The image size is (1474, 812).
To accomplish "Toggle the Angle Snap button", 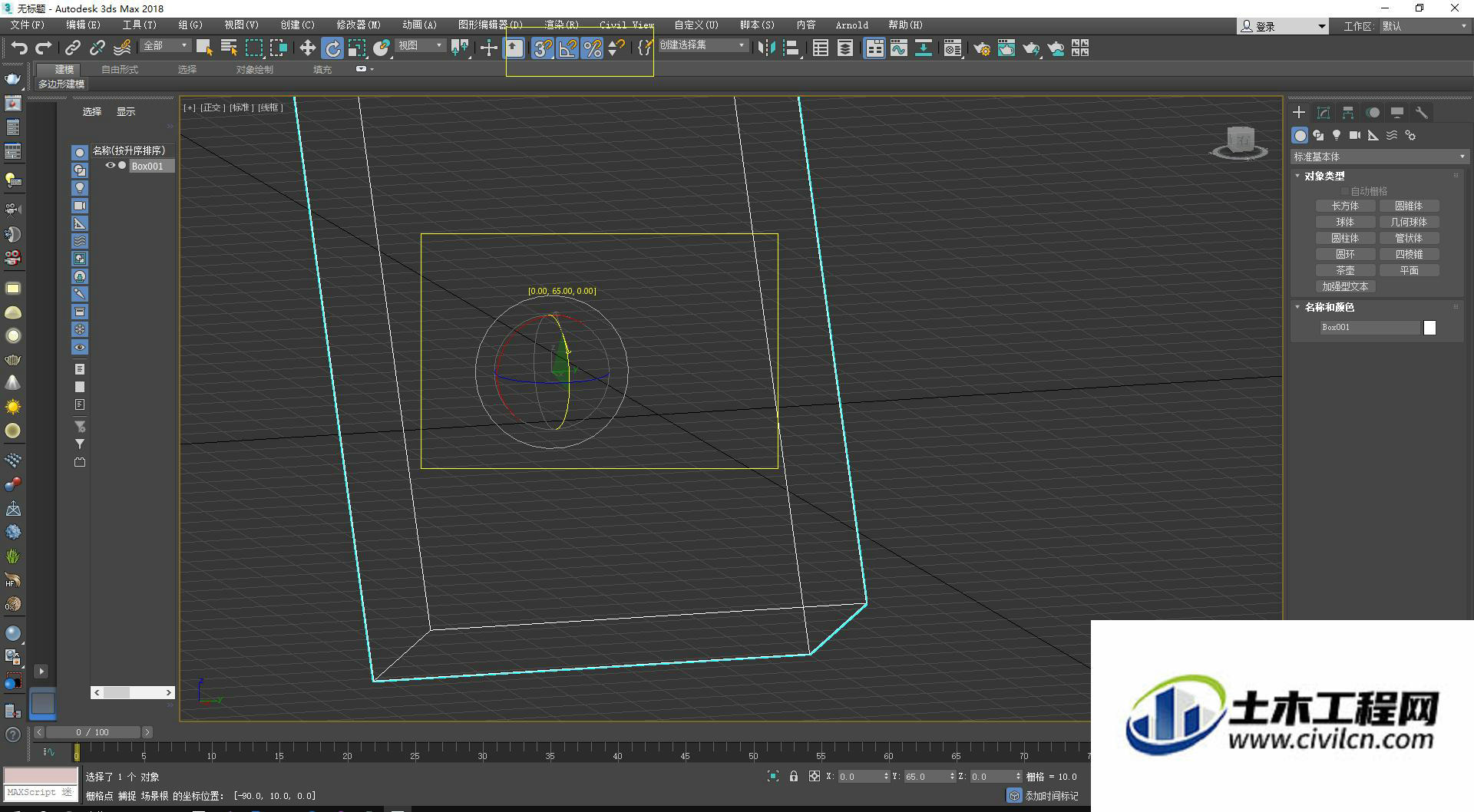I will (567, 48).
